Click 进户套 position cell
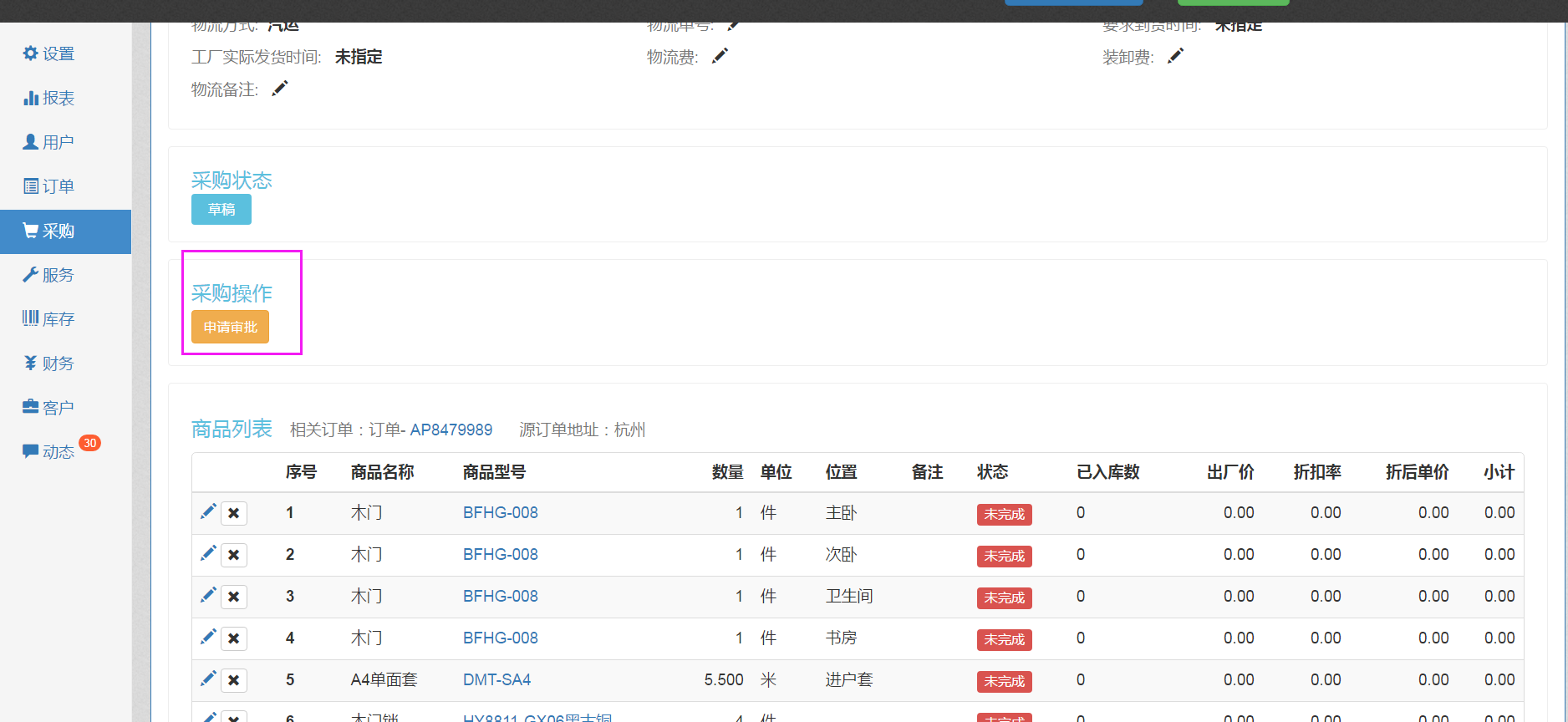 tap(849, 680)
